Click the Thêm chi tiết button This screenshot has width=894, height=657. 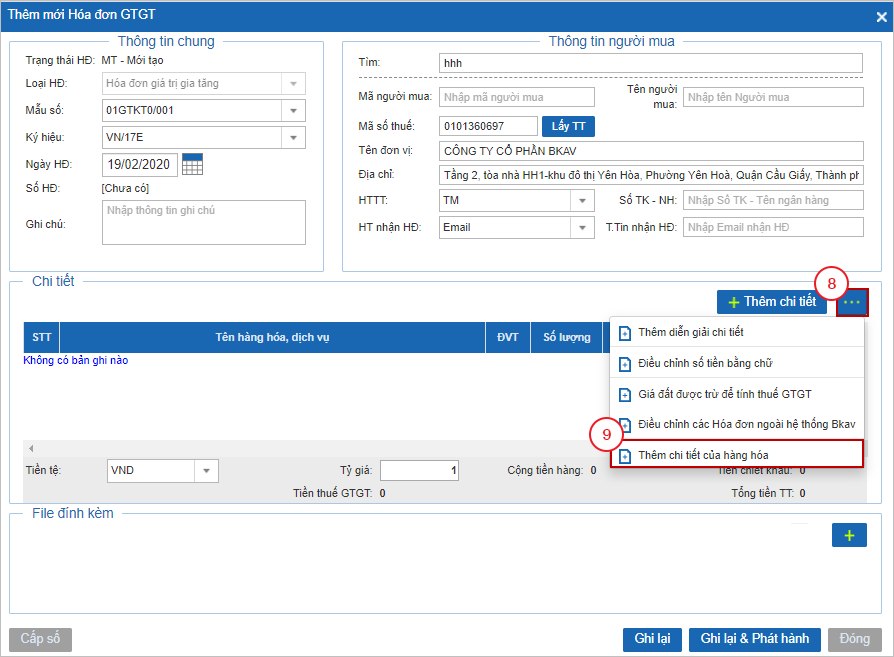tap(772, 302)
